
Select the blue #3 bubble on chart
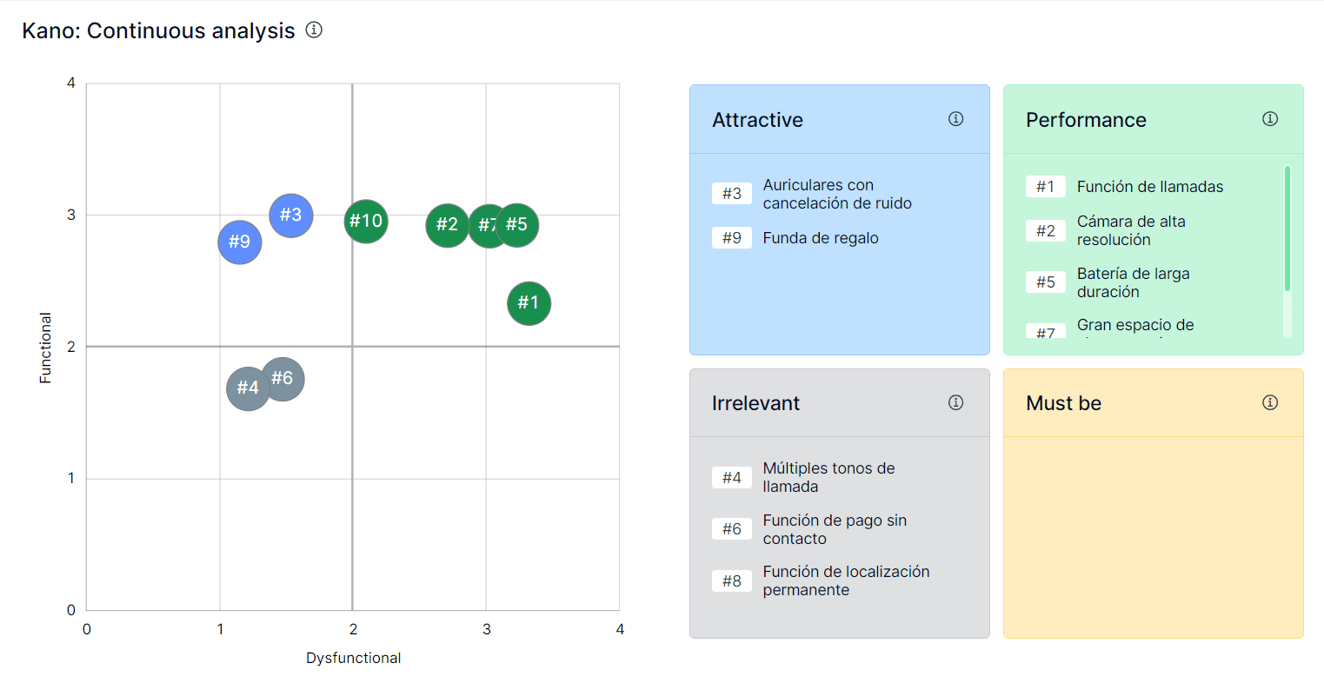pyautogui.click(x=291, y=215)
